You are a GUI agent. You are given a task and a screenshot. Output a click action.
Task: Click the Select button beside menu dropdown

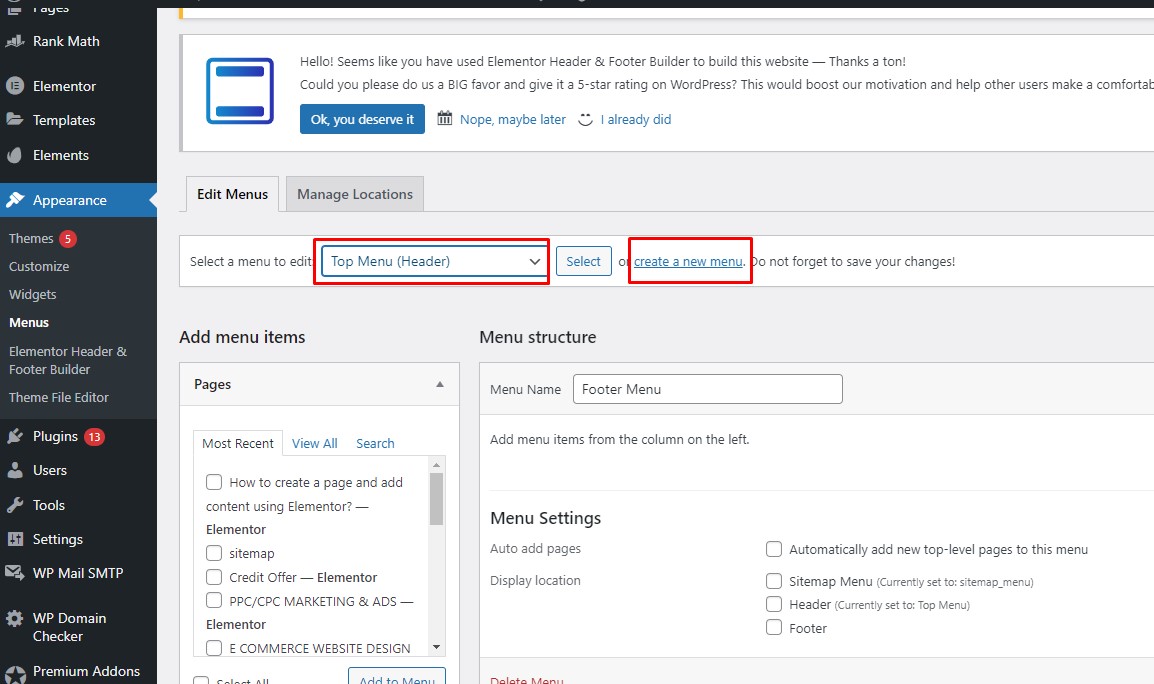(584, 261)
